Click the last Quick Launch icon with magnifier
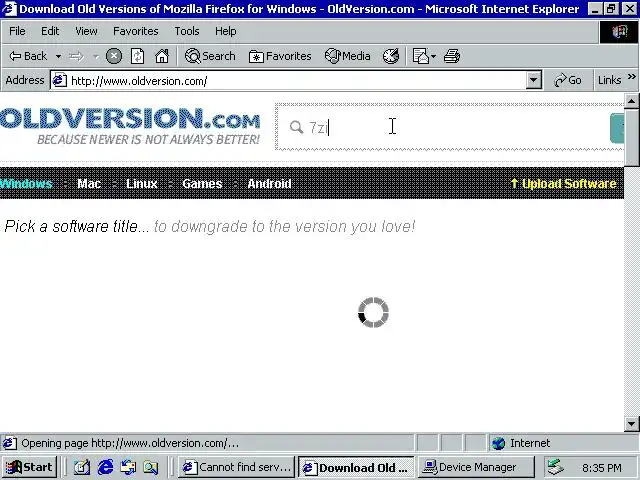This screenshot has height=480, width=640. click(x=151, y=467)
